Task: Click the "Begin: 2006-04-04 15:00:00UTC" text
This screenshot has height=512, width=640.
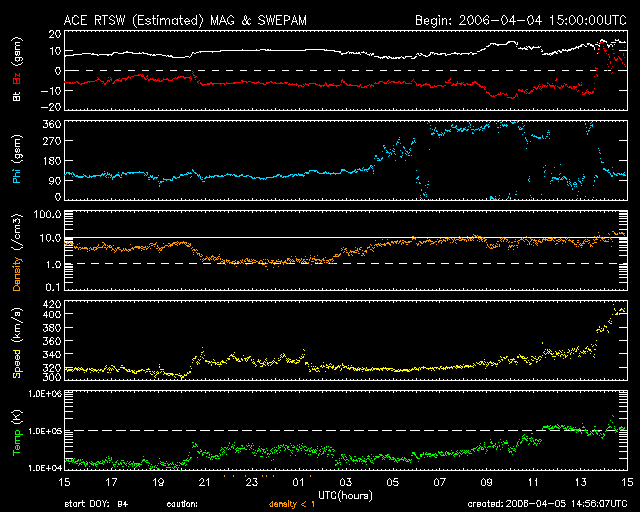Action: 521,20
